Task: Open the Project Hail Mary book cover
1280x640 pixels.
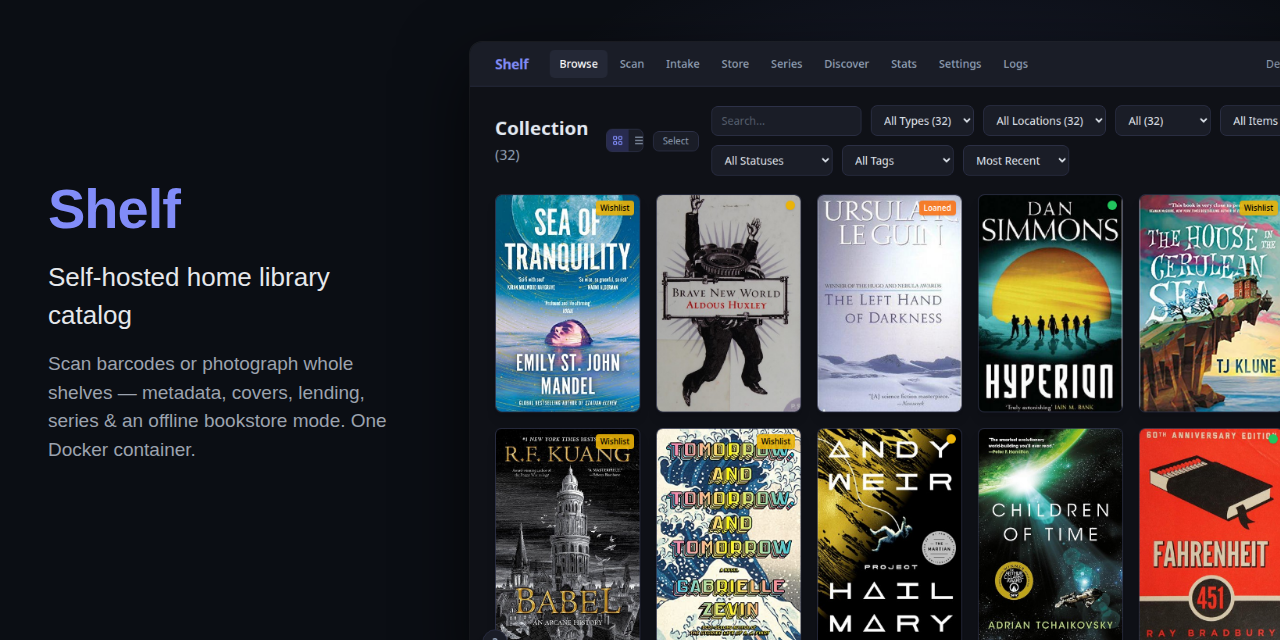Action: click(890, 534)
